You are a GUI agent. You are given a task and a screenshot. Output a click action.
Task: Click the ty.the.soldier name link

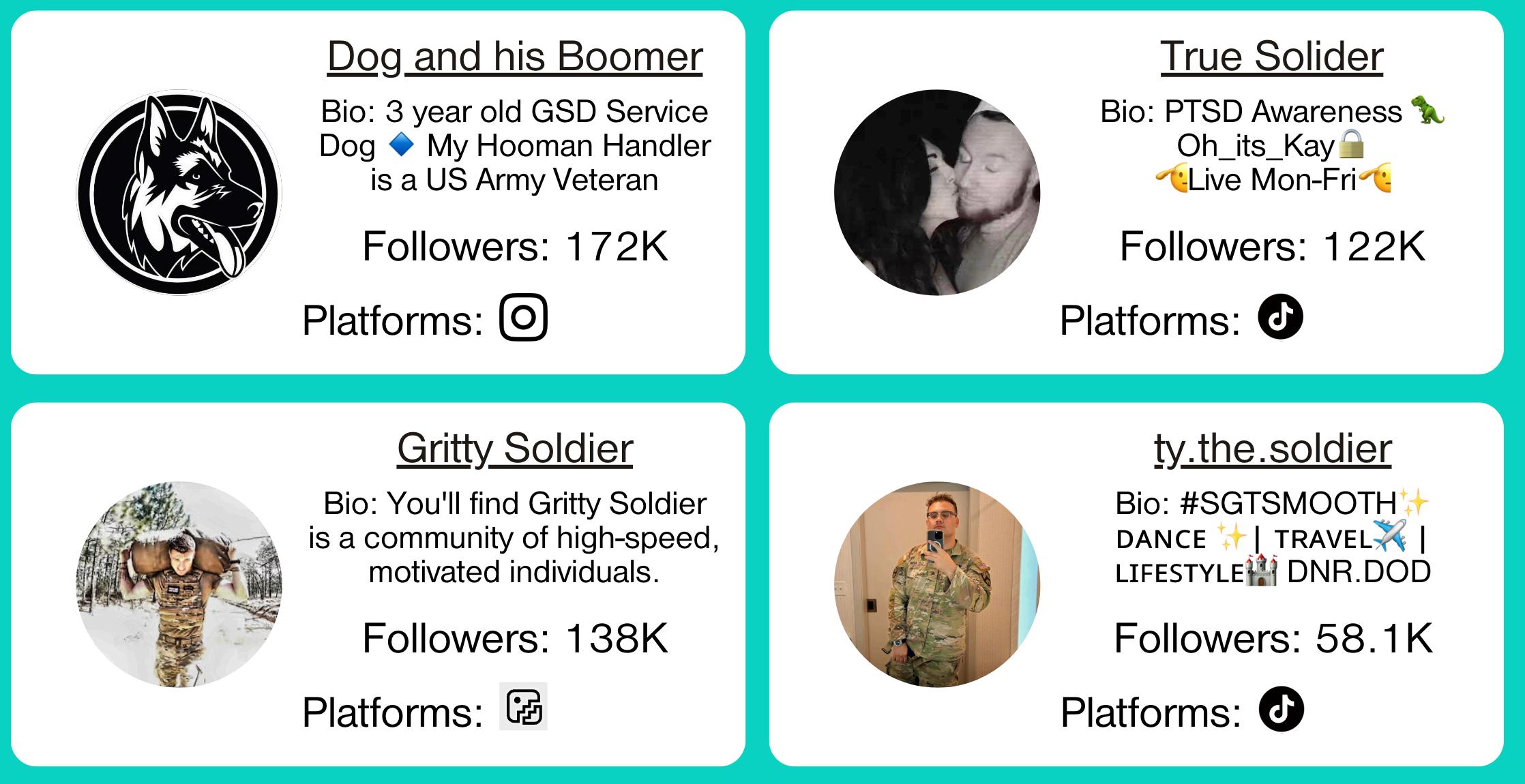coord(1273,448)
